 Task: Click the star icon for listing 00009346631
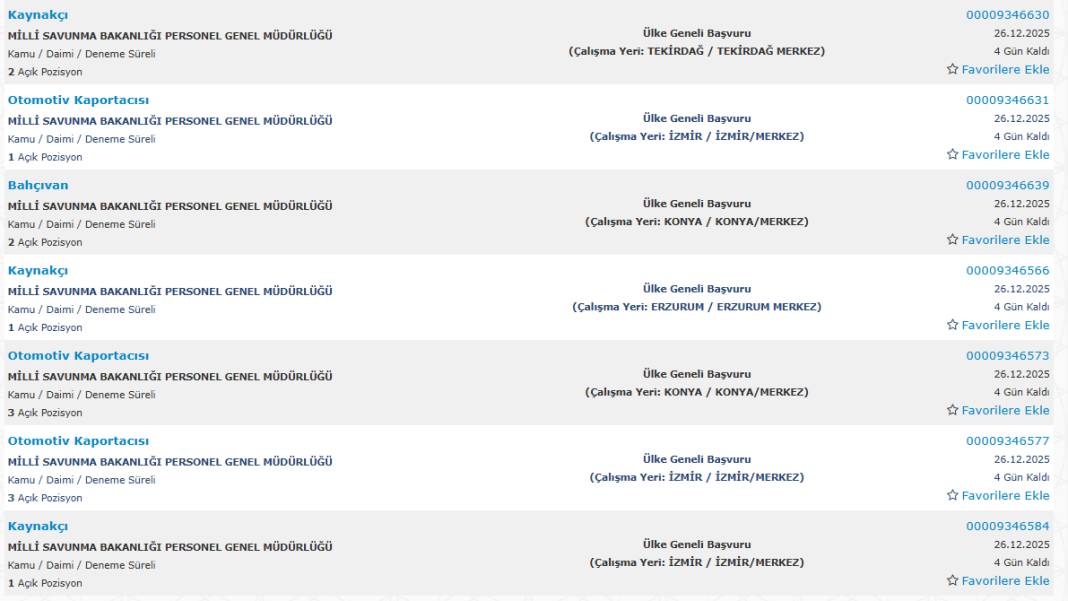tap(953, 155)
